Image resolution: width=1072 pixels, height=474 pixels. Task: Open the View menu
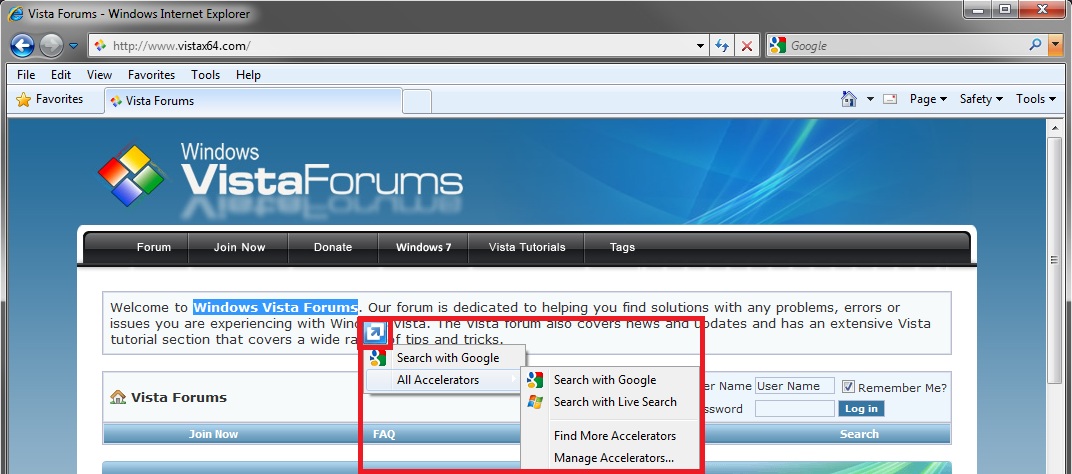tap(99, 75)
